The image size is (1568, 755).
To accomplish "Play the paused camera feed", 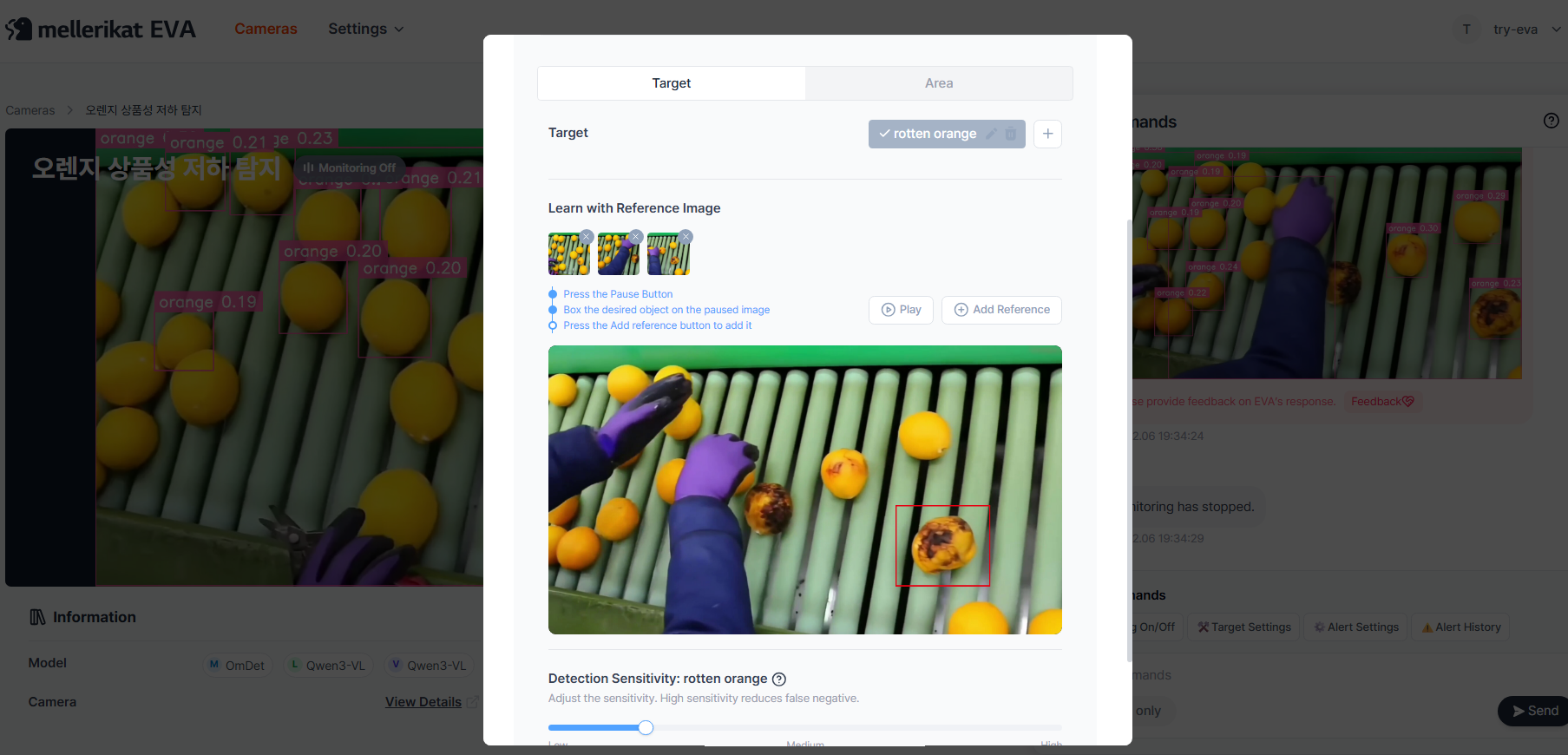I will click(901, 310).
